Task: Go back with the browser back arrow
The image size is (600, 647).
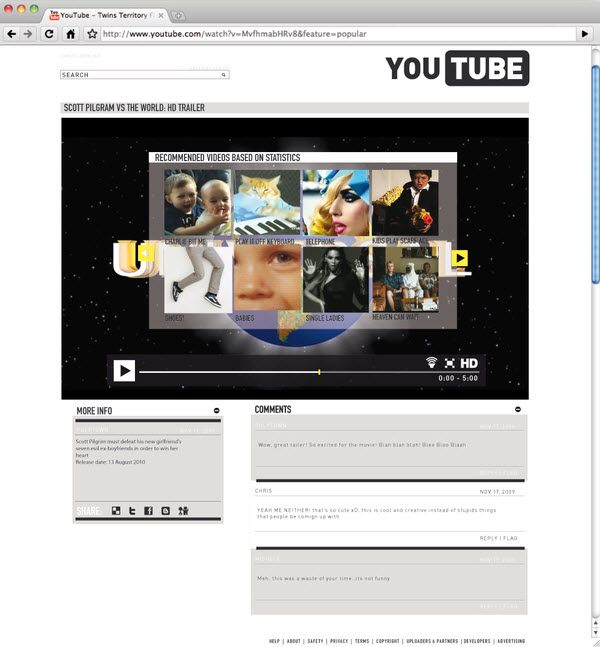Action: click(12, 34)
